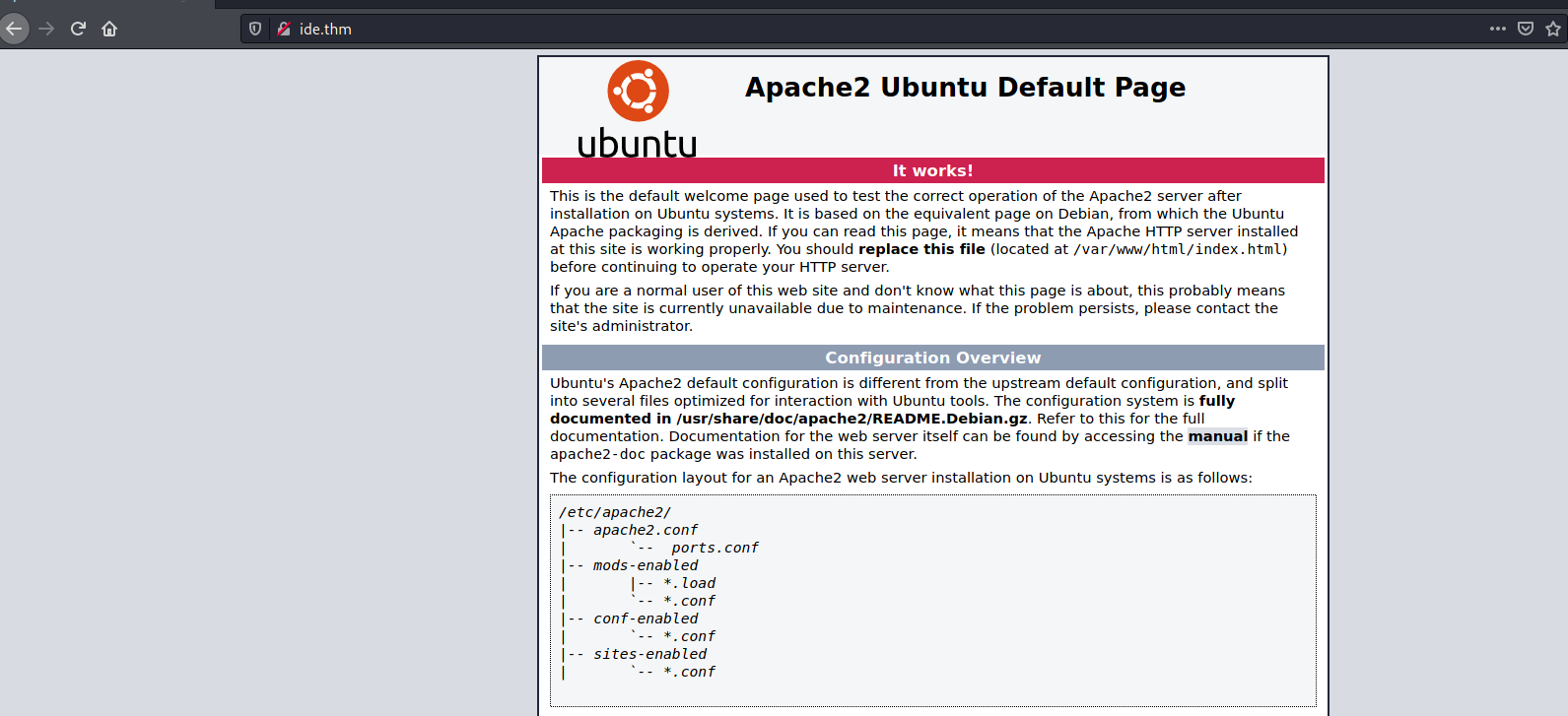Open the manual documentation link
Viewport: 1568px width, 716px height.
click(x=1218, y=436)
